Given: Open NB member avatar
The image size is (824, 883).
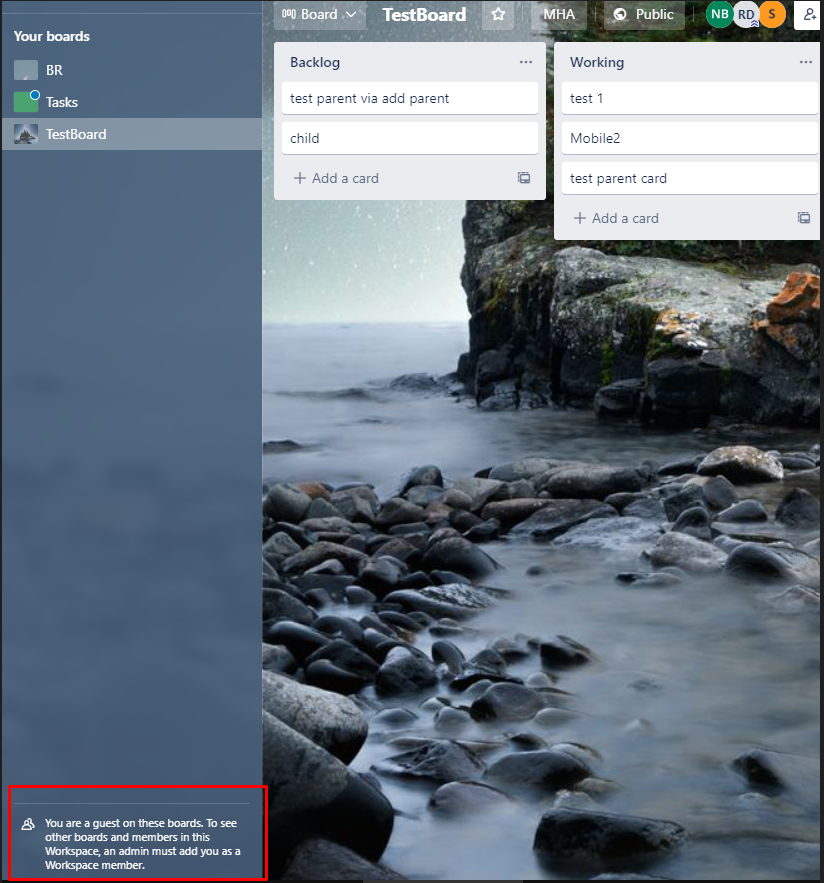Looking at the screenshot, I should click(x=719, y=14).
